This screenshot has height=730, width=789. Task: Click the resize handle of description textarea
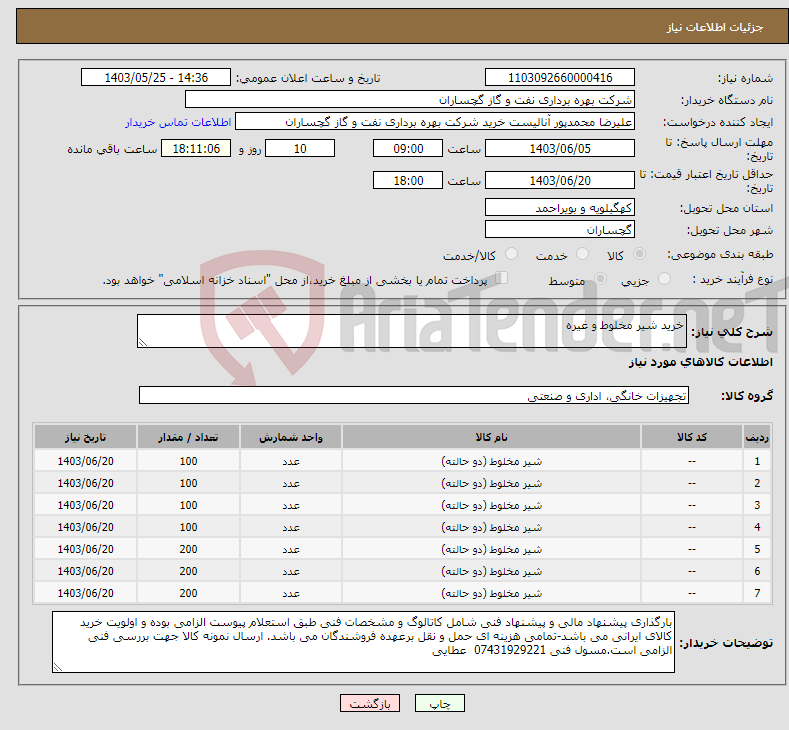point(143,343)
